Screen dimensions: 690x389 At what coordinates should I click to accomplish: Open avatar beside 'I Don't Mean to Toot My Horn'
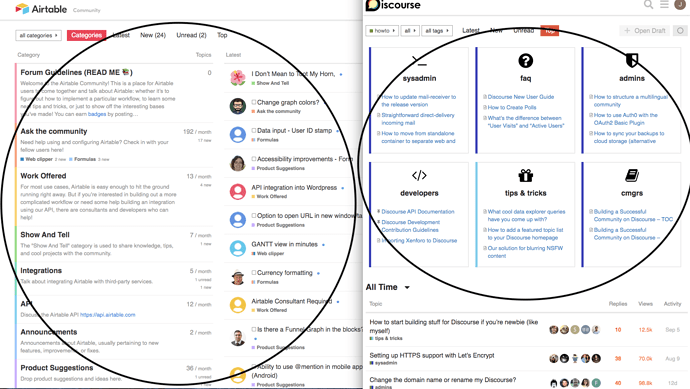click(238, 78)
